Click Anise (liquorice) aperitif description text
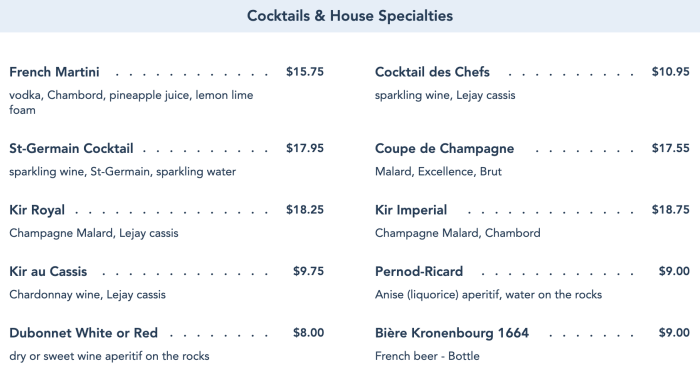 tap(488, 295)
